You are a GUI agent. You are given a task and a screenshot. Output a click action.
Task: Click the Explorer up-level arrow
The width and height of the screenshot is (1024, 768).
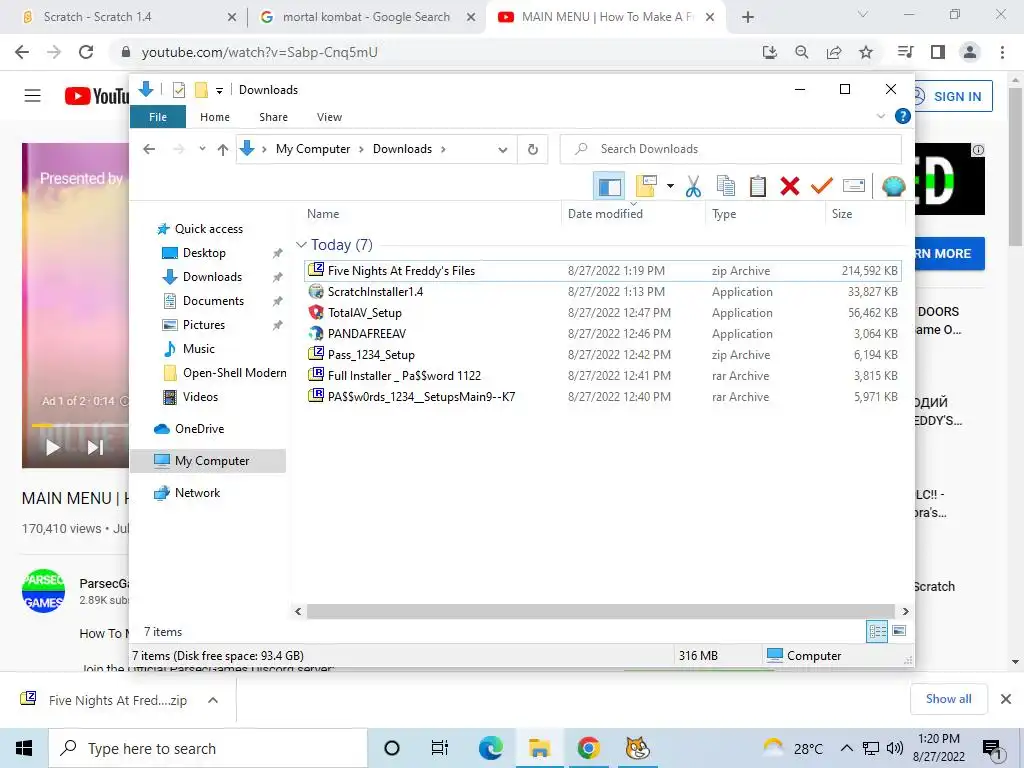[223, 150]
